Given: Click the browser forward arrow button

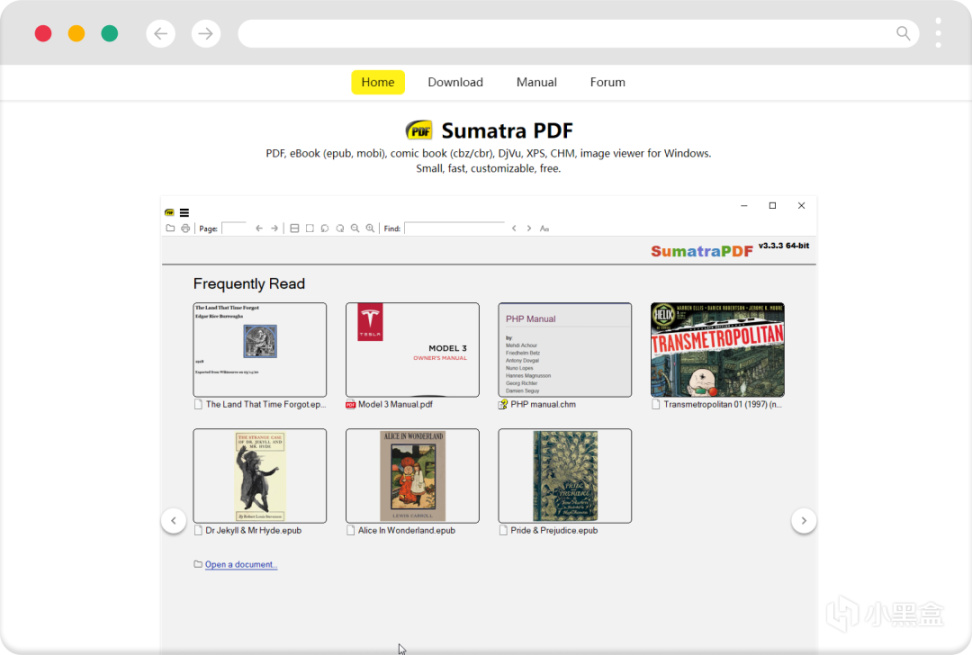Looking at the screenshot, I should point(206,33).
